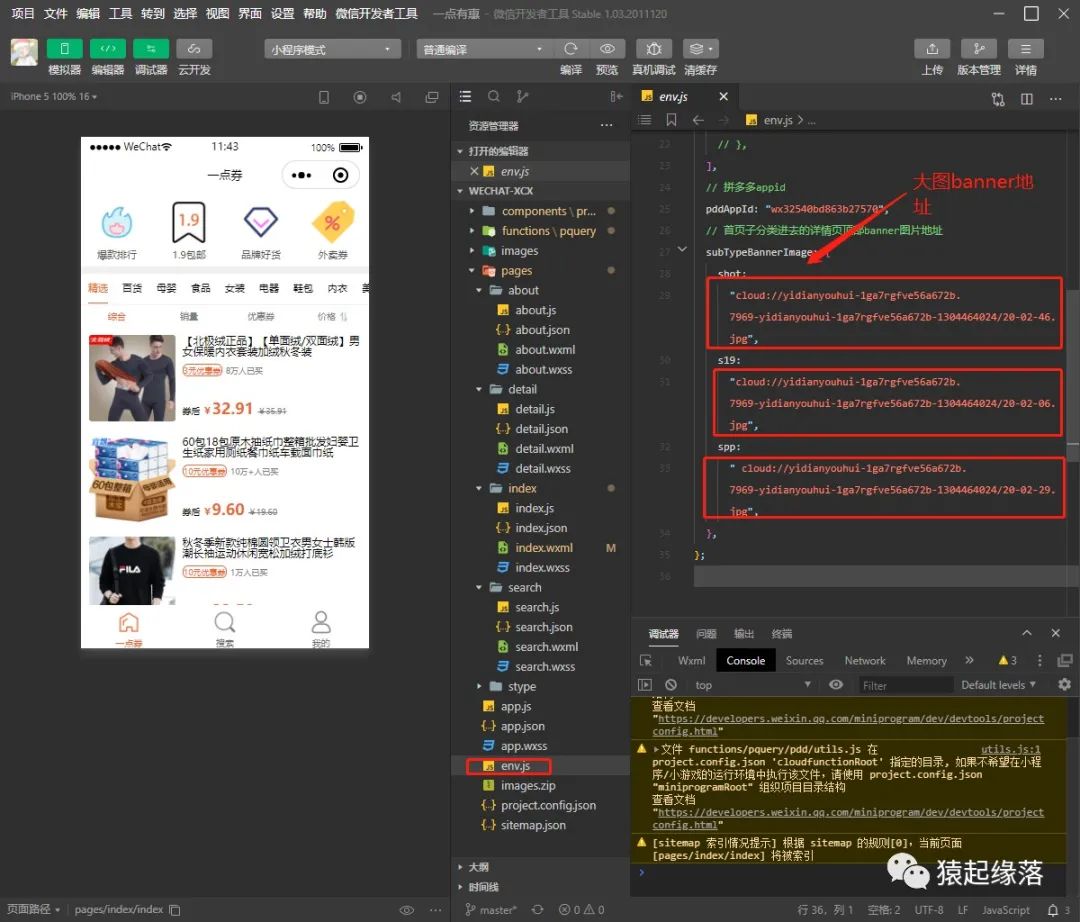Screen dimensions: 1080x922
Task: Expand the functions folder
Action: pyautogui.click(x=472, y=231)
